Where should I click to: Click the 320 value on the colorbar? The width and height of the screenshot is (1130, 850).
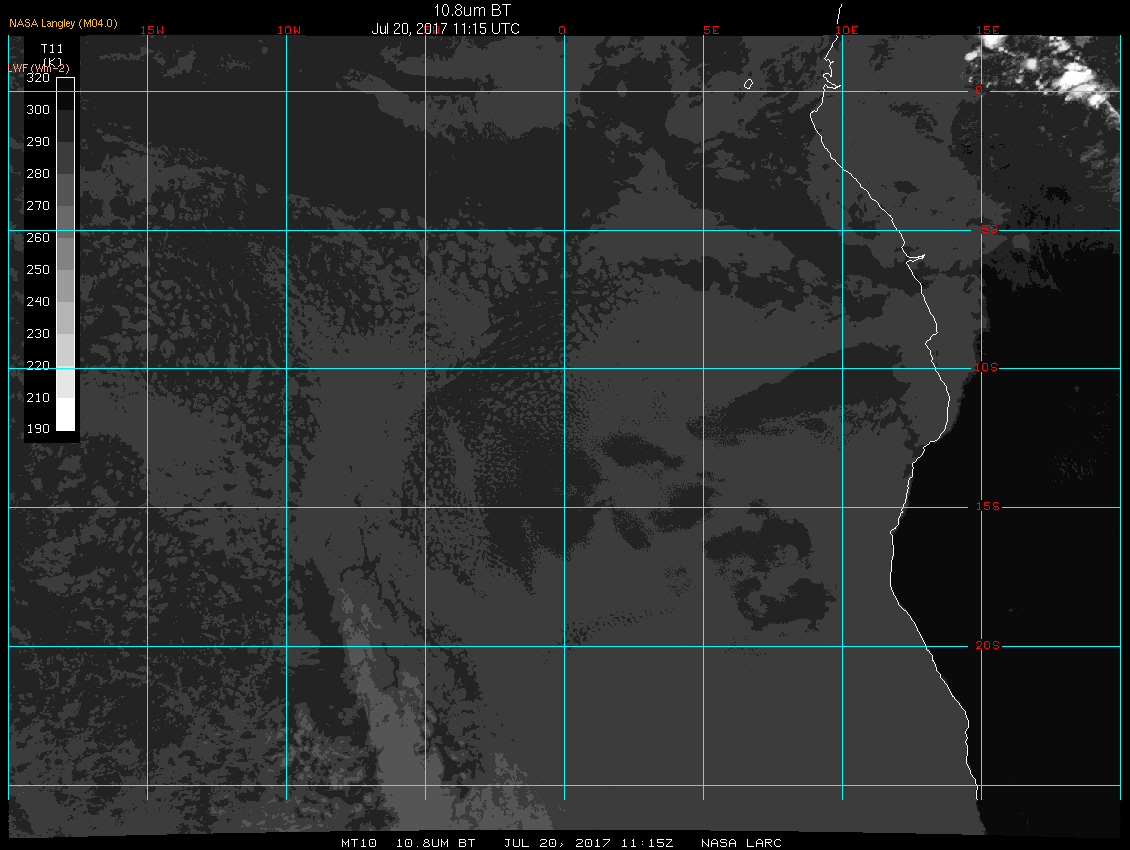click(x=38, y=78)
